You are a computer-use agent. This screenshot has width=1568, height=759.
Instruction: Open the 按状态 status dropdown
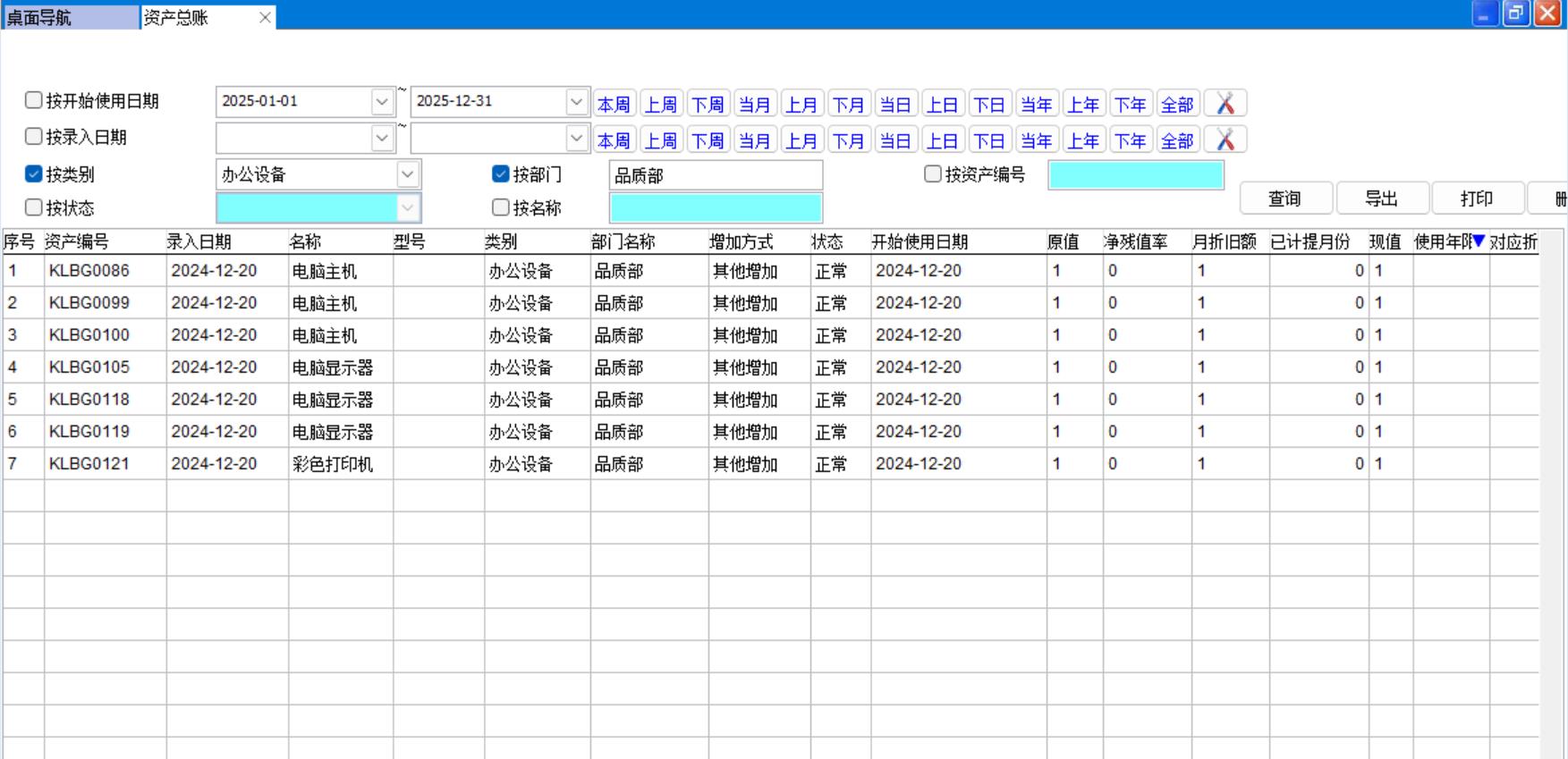(407, 208)
